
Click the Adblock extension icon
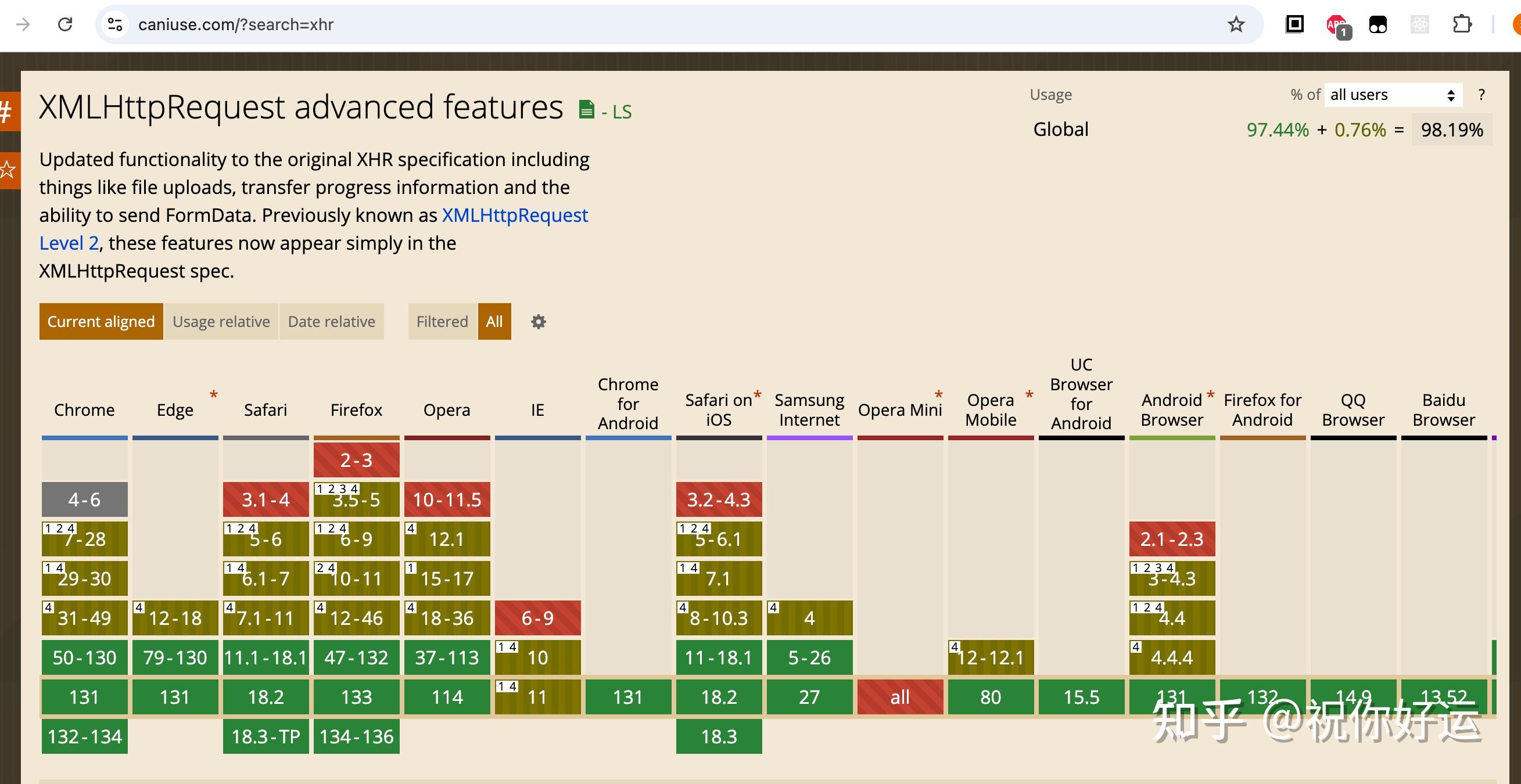click(1336, 25)
